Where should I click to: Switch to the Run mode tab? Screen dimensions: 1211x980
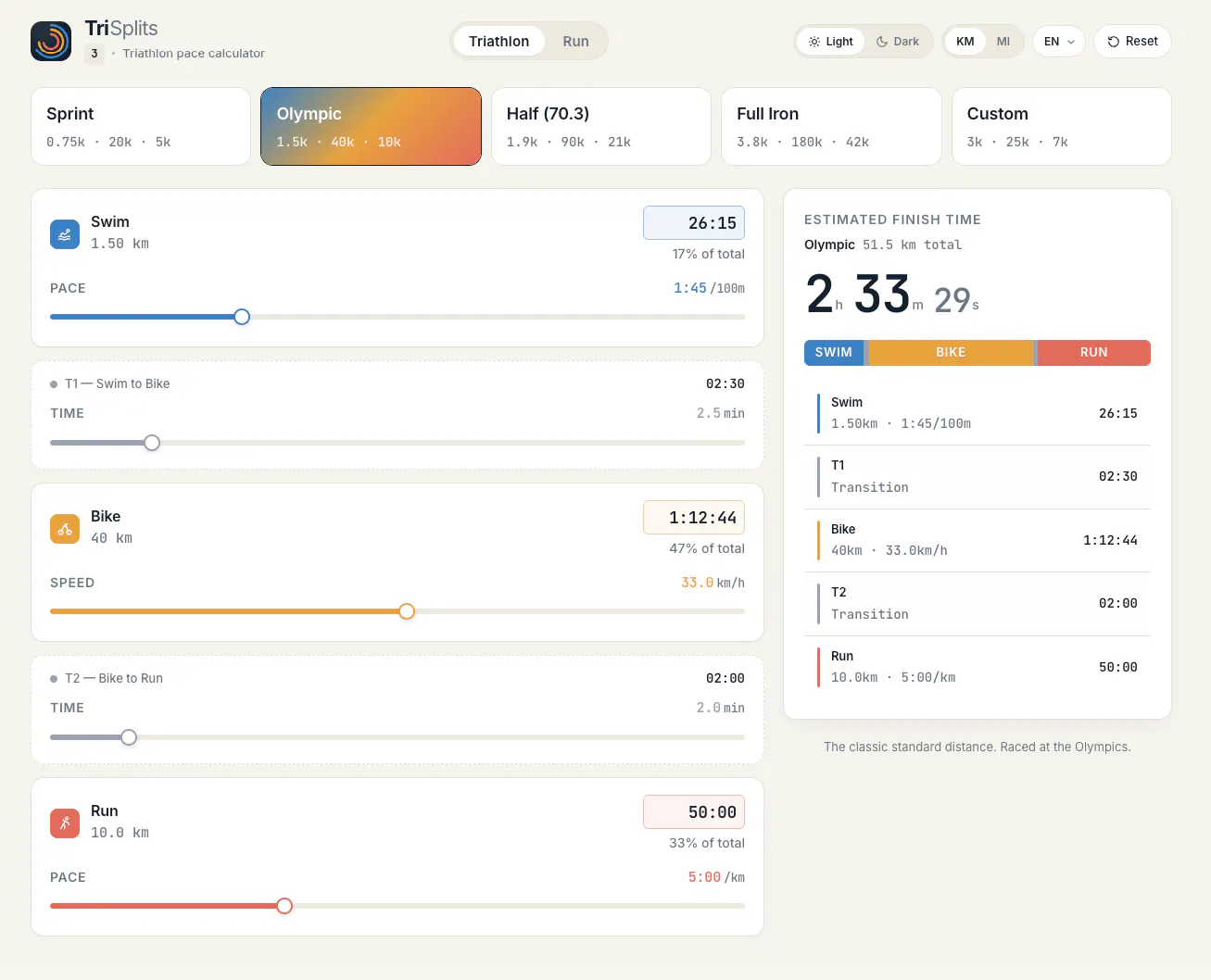(x=576, y=42)
